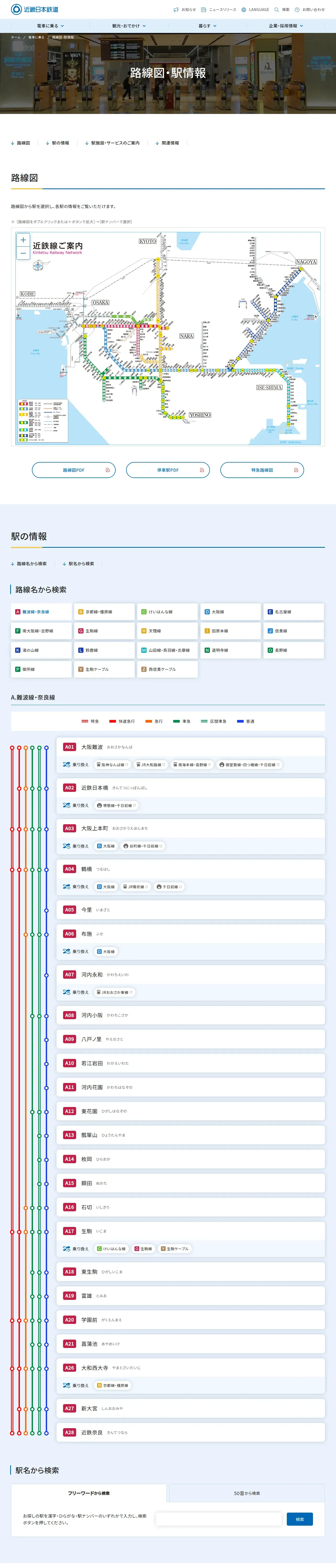
Task: Go to ホーム in the breadcrumb
Action: pos(16,38)
